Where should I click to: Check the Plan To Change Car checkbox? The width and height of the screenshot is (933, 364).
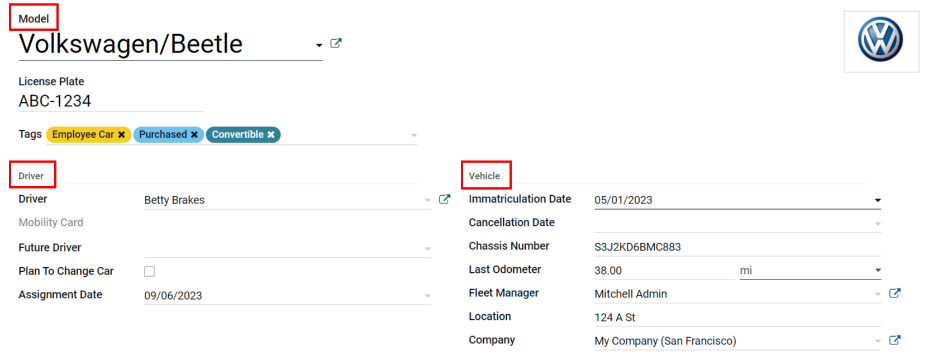pyautogui.click(x=149, y=271)
